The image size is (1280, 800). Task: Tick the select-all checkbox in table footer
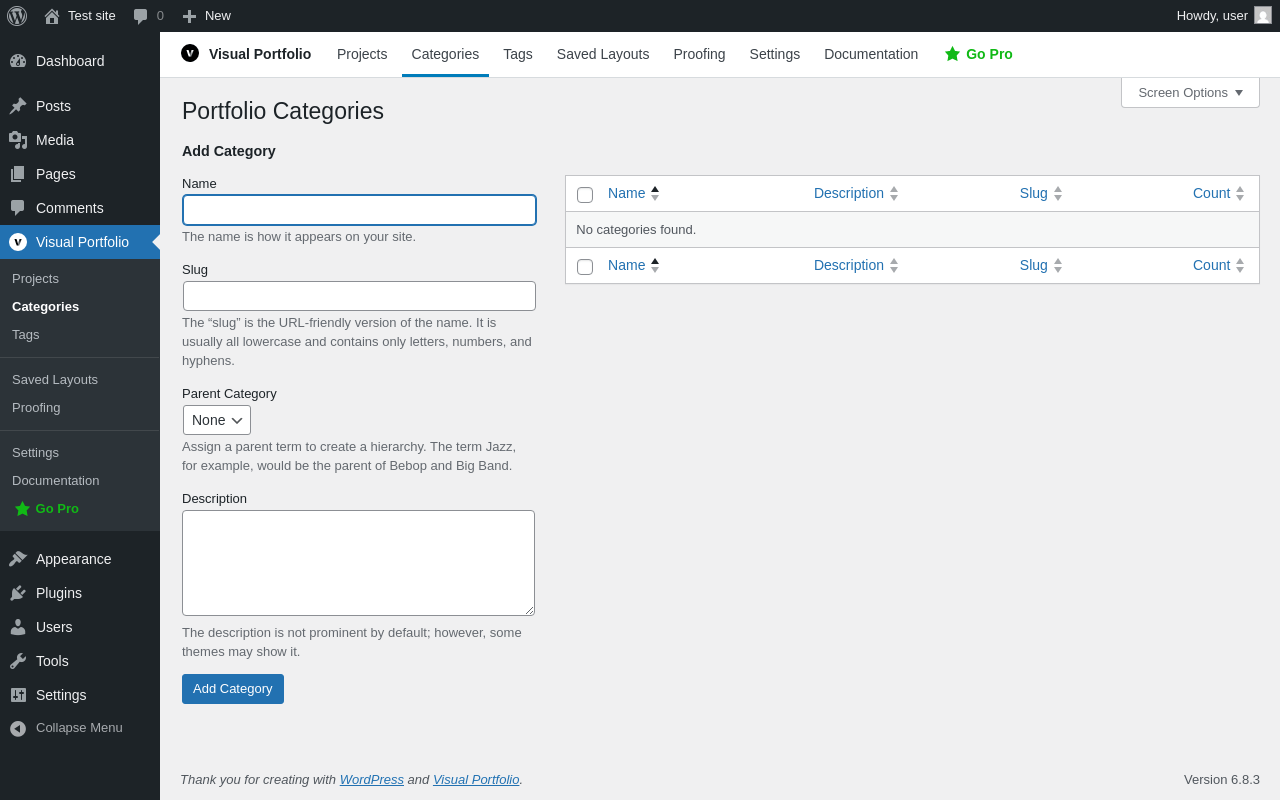click(x=585, y=267)
